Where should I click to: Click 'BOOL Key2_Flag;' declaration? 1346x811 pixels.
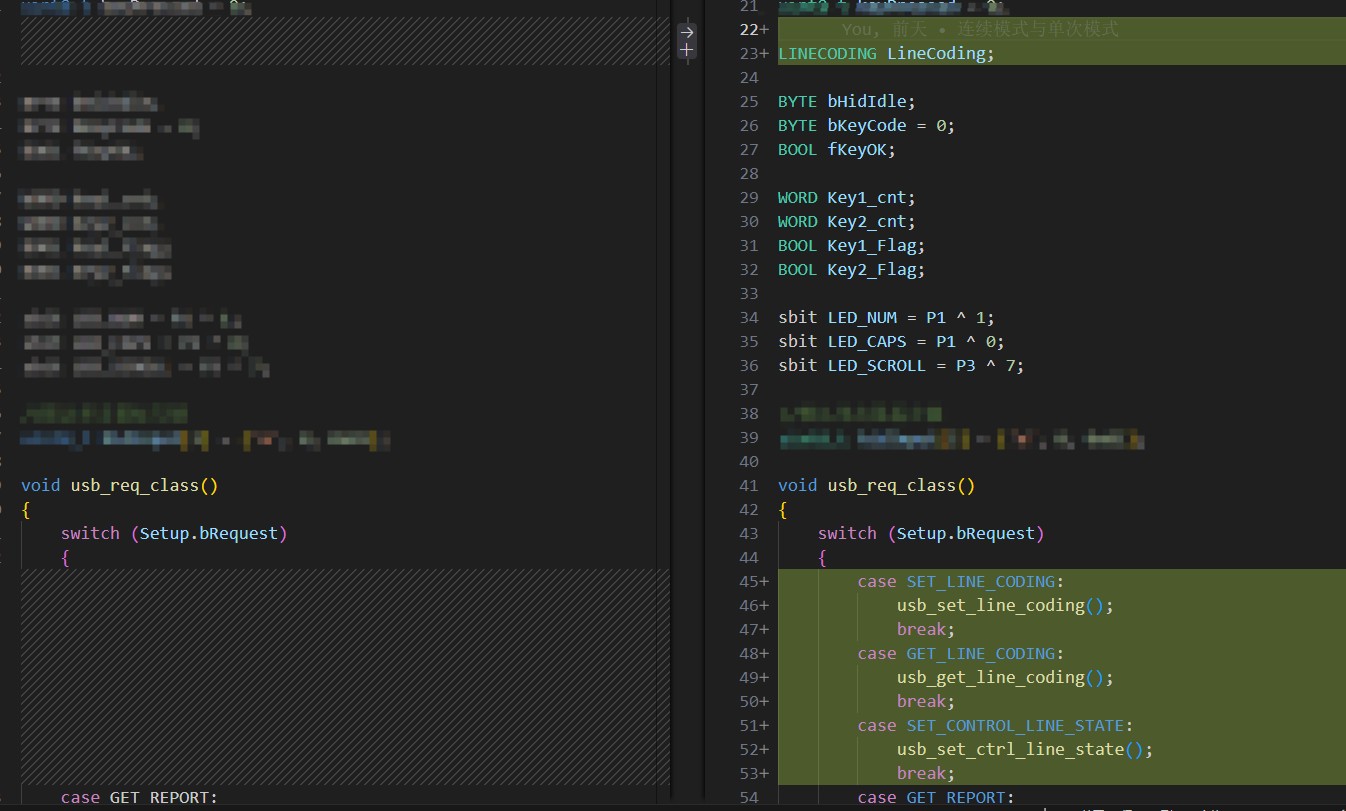pyautogui.click(x=851, y=270)
